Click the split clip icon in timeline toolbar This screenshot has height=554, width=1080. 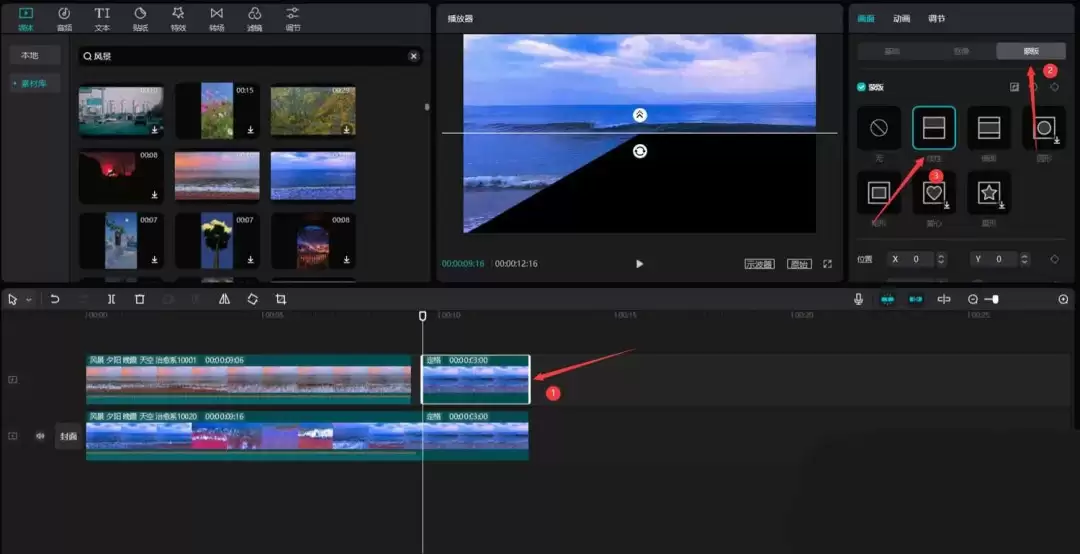(x=111, y=299)
